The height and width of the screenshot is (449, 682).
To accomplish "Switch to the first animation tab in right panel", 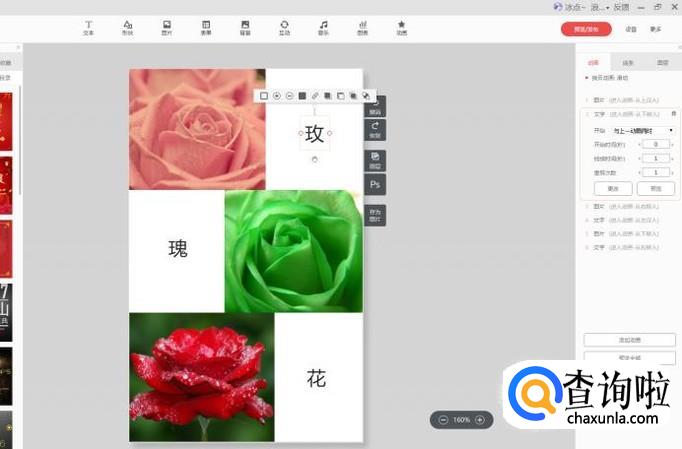I will [x=594, y=63].
